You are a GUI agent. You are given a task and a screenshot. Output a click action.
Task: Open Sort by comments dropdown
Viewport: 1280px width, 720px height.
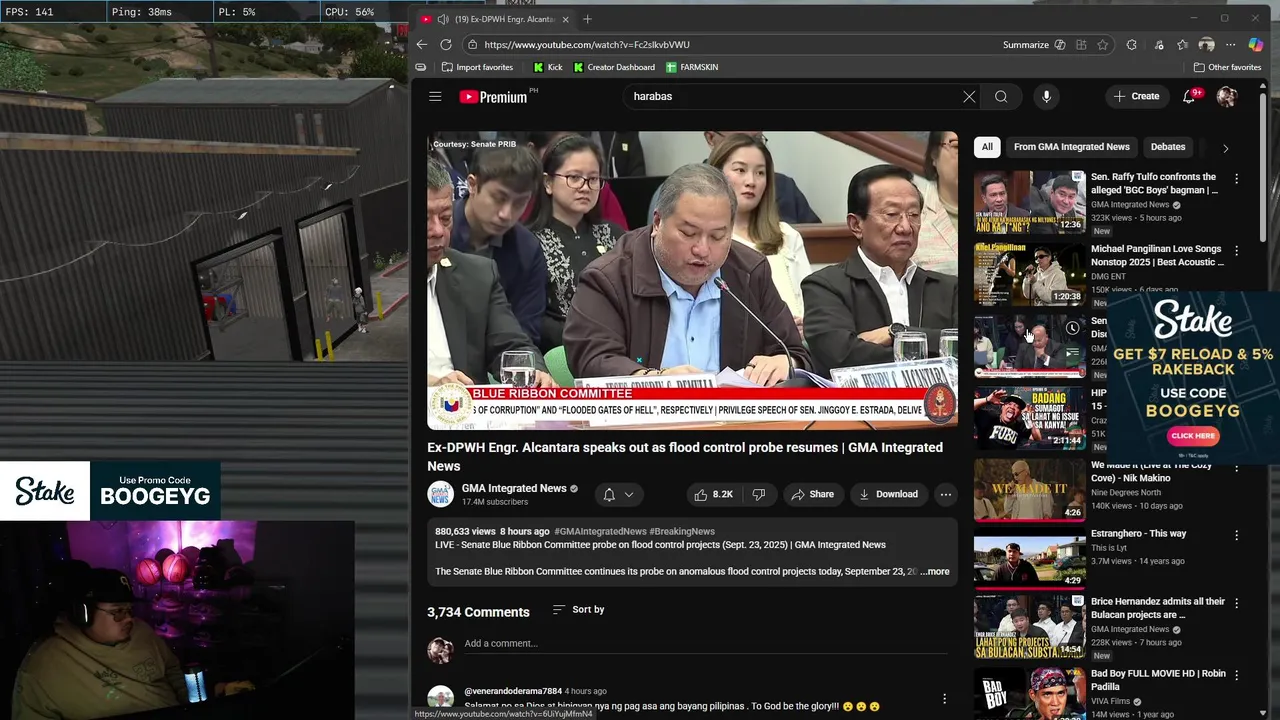pyautogui.click(x=578, y=609)
